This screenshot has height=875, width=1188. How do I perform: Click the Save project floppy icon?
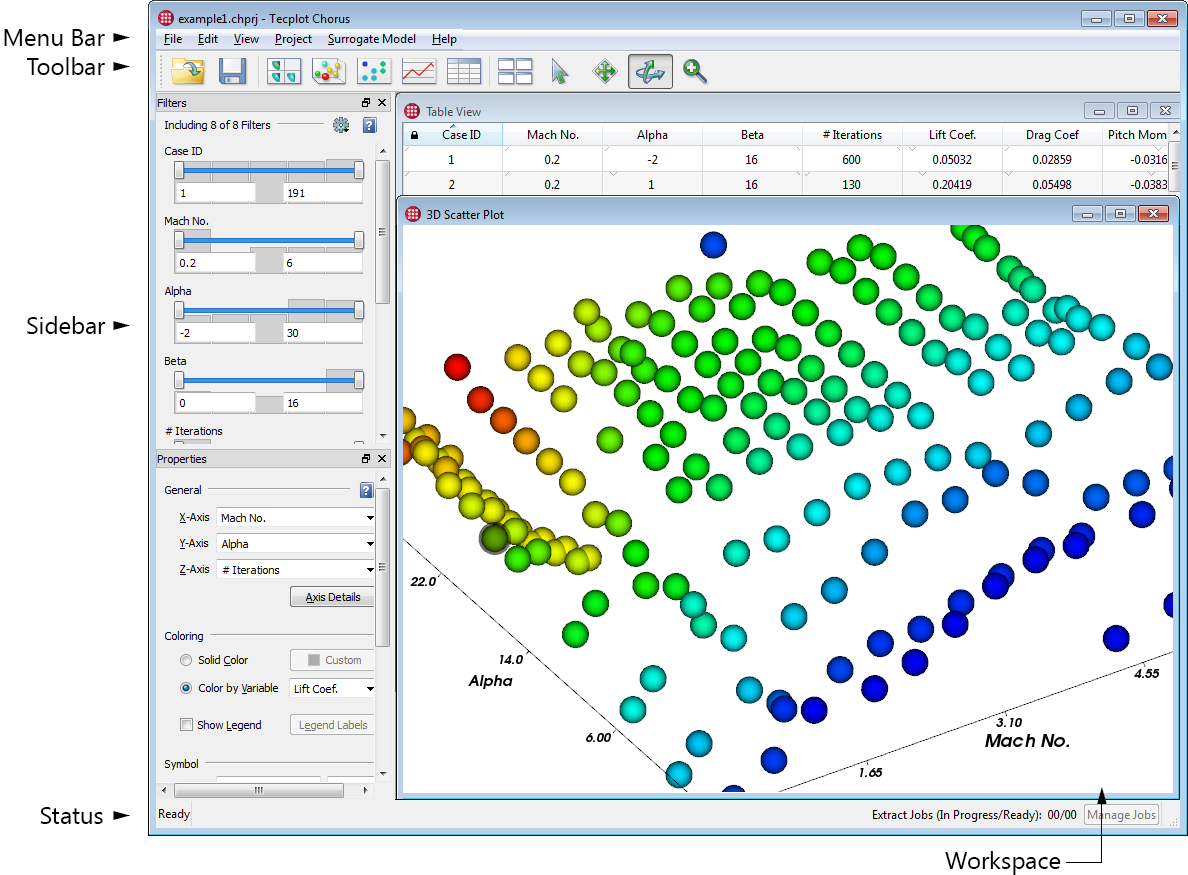(233, 71)
